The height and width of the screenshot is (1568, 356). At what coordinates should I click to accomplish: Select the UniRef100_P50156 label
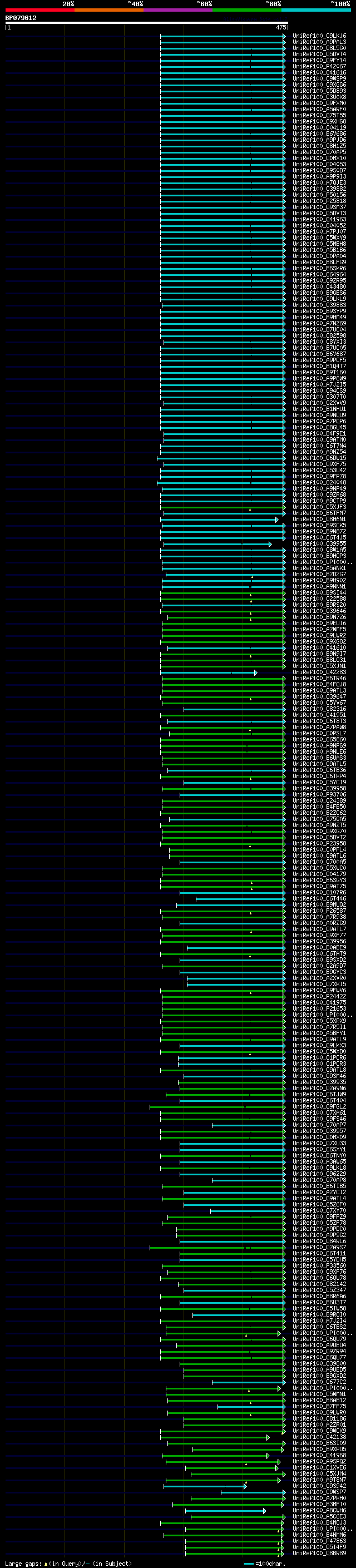coord(319,195)
